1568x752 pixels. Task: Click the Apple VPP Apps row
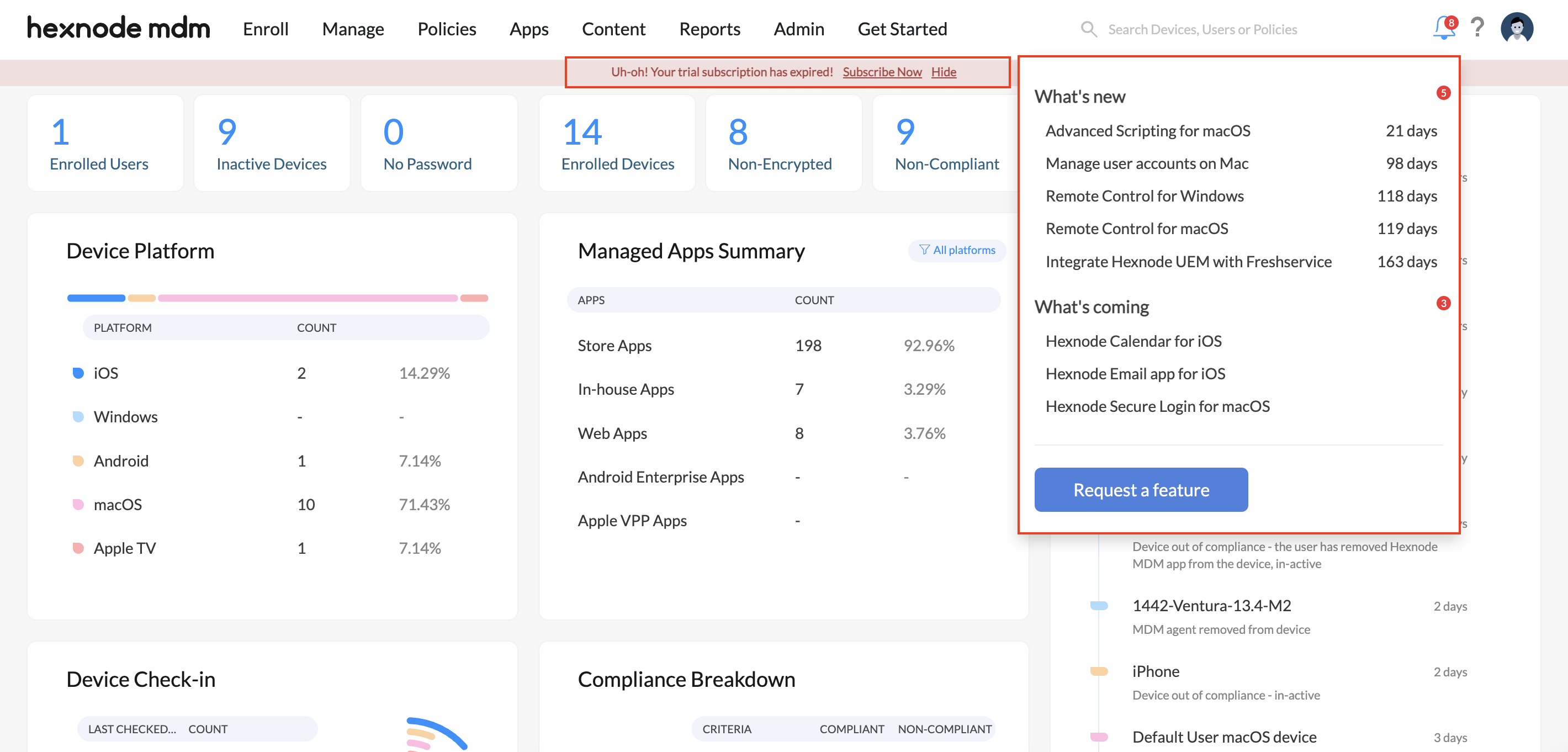(x=784, y=521)
